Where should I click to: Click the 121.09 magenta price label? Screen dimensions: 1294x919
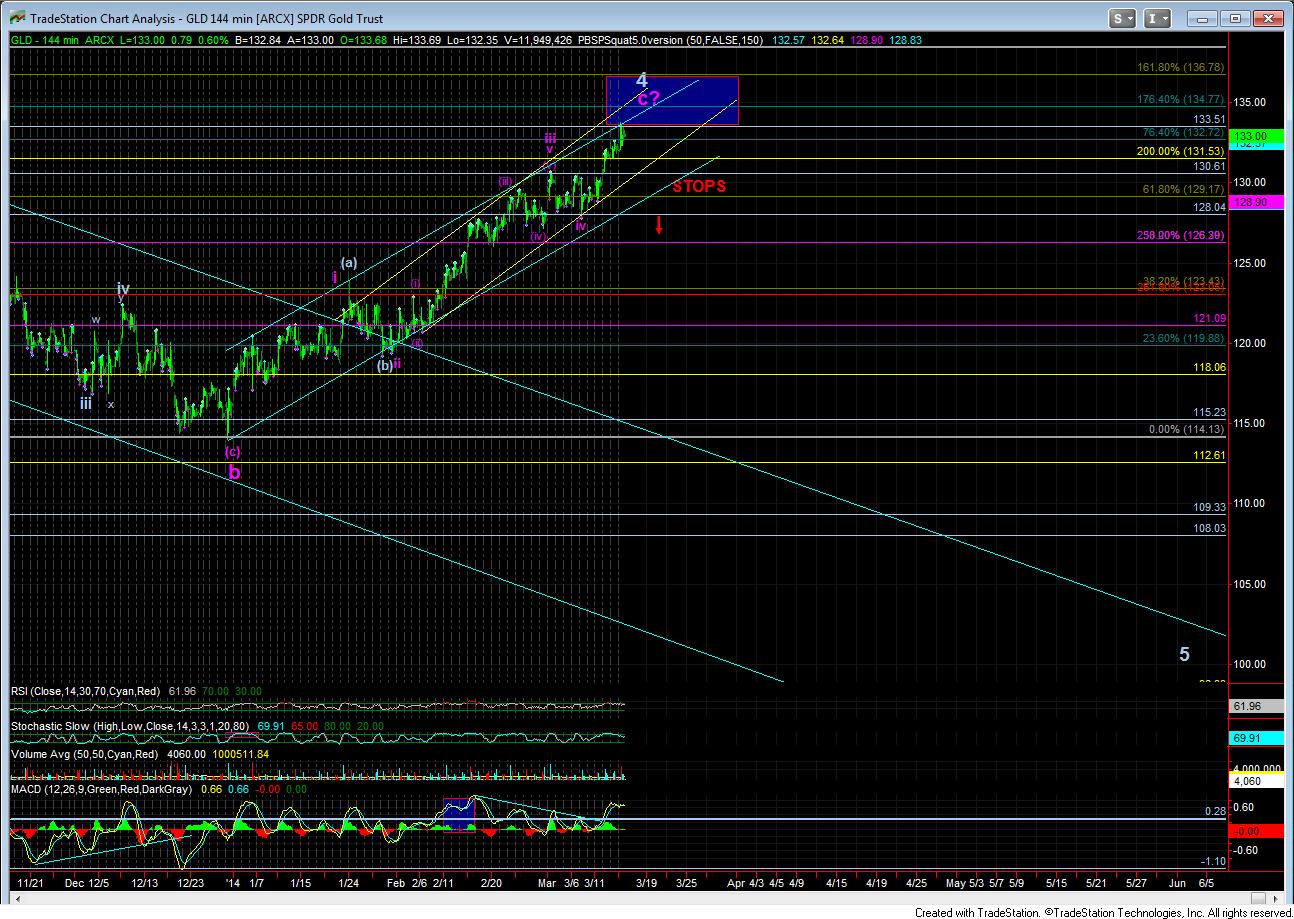(1210, 318)
